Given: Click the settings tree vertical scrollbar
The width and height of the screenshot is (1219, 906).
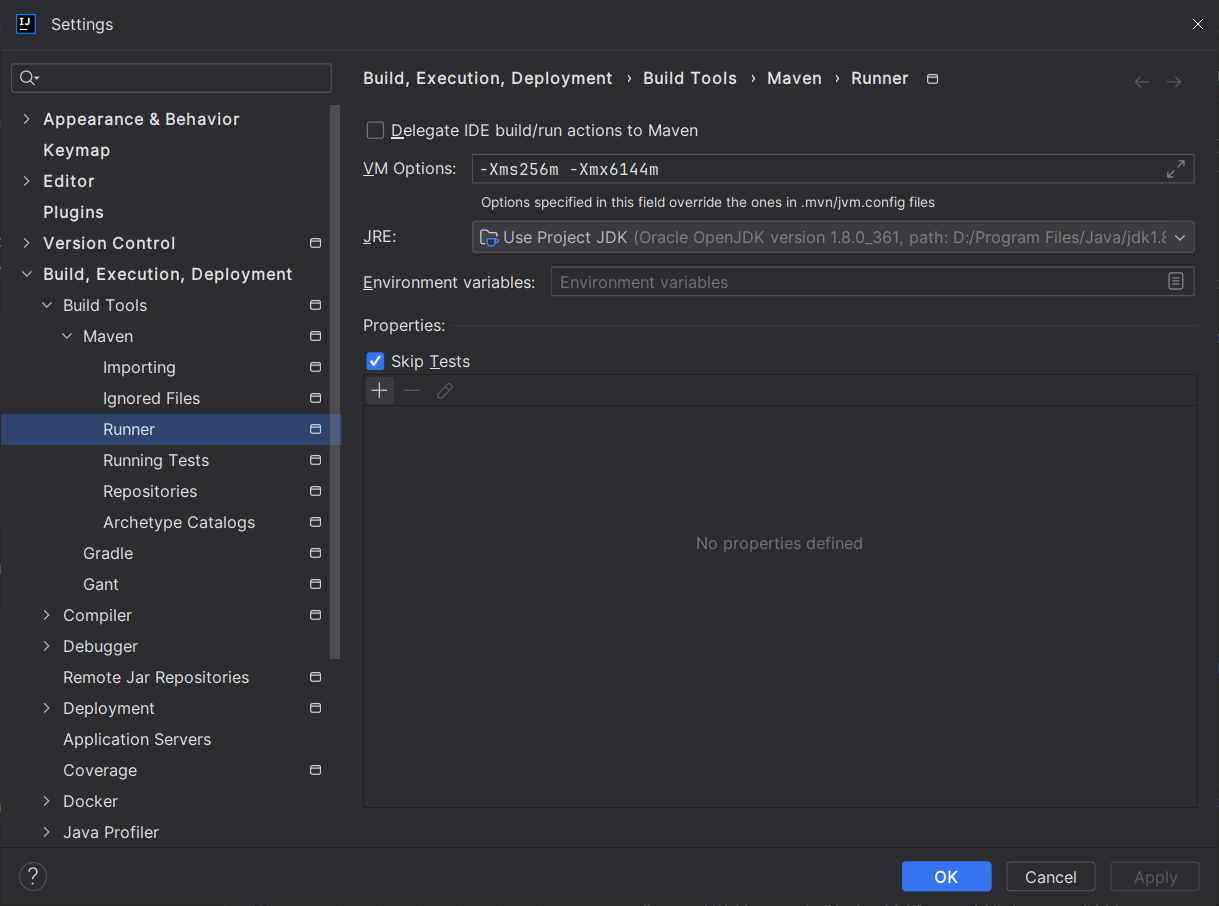Looking at the screenshot, I should [336, 382].
